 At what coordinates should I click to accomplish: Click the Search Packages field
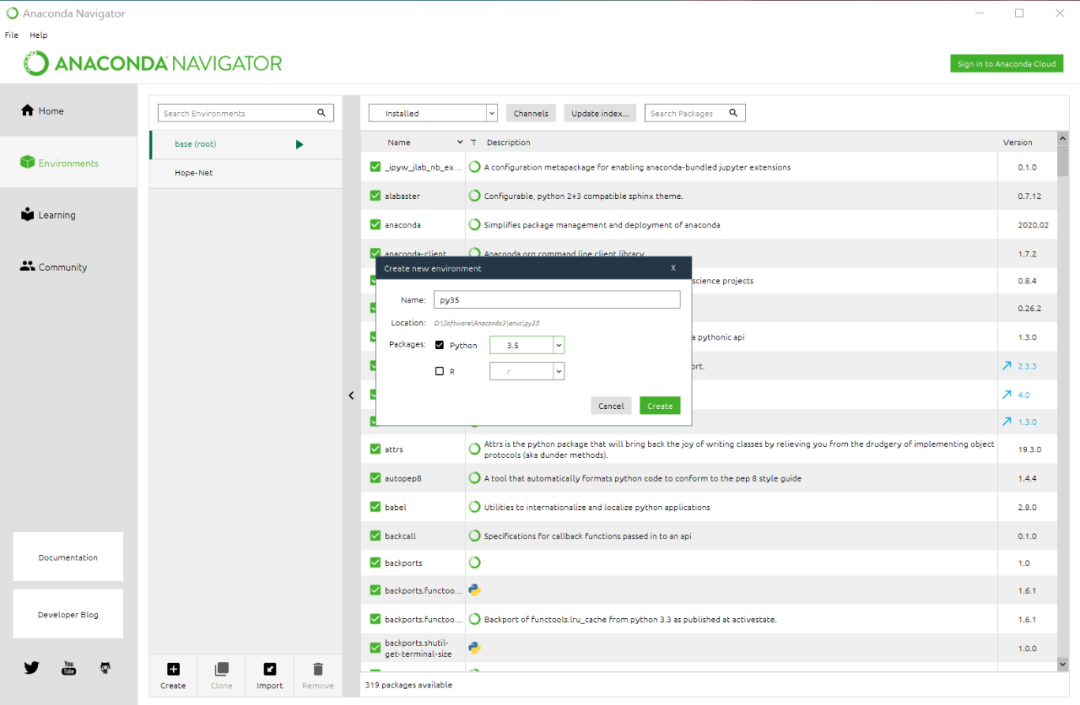695,113
